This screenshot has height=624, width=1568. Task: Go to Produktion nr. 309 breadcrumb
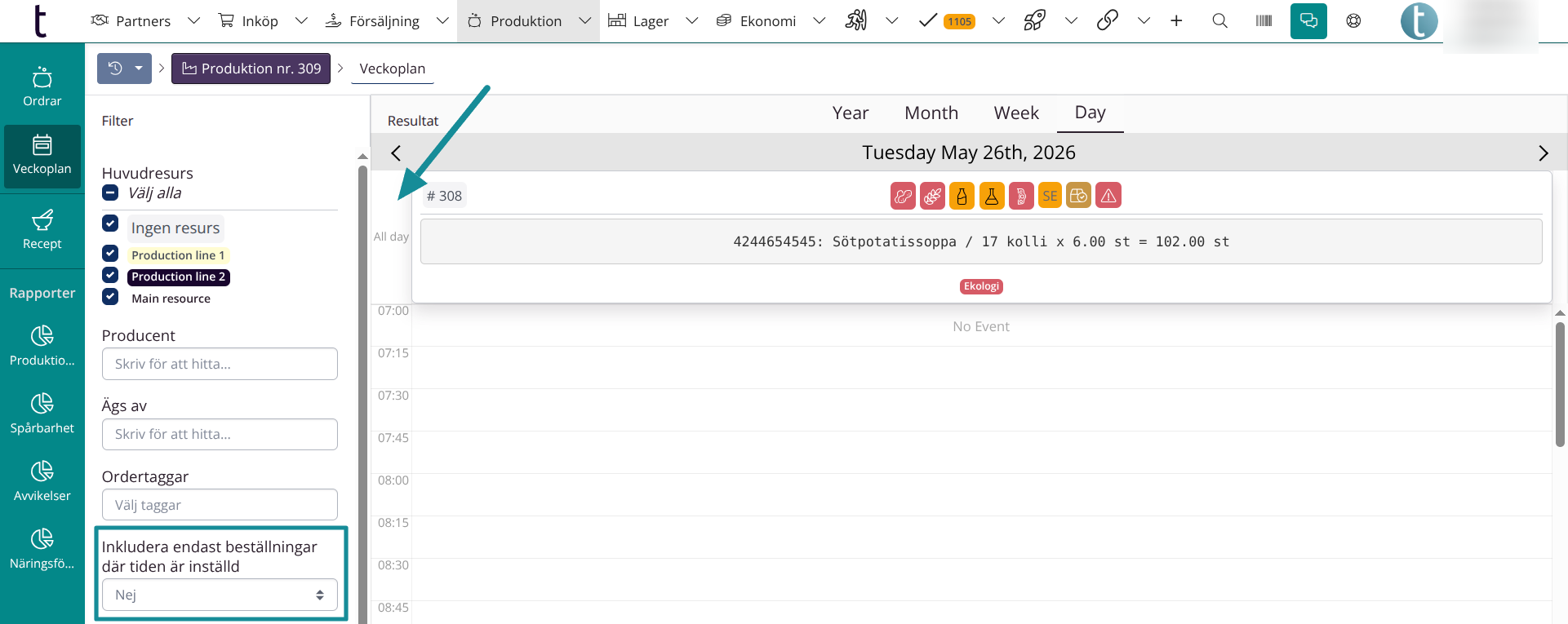pyautogui.click(x=251, y=69)
